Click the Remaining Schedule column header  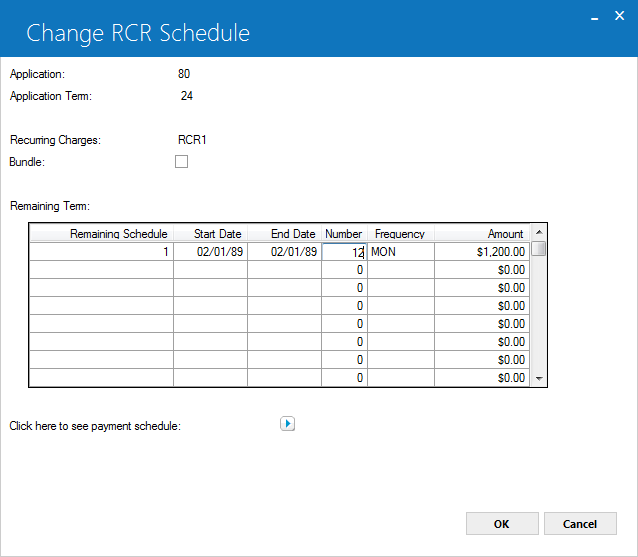tap(102, 234)
